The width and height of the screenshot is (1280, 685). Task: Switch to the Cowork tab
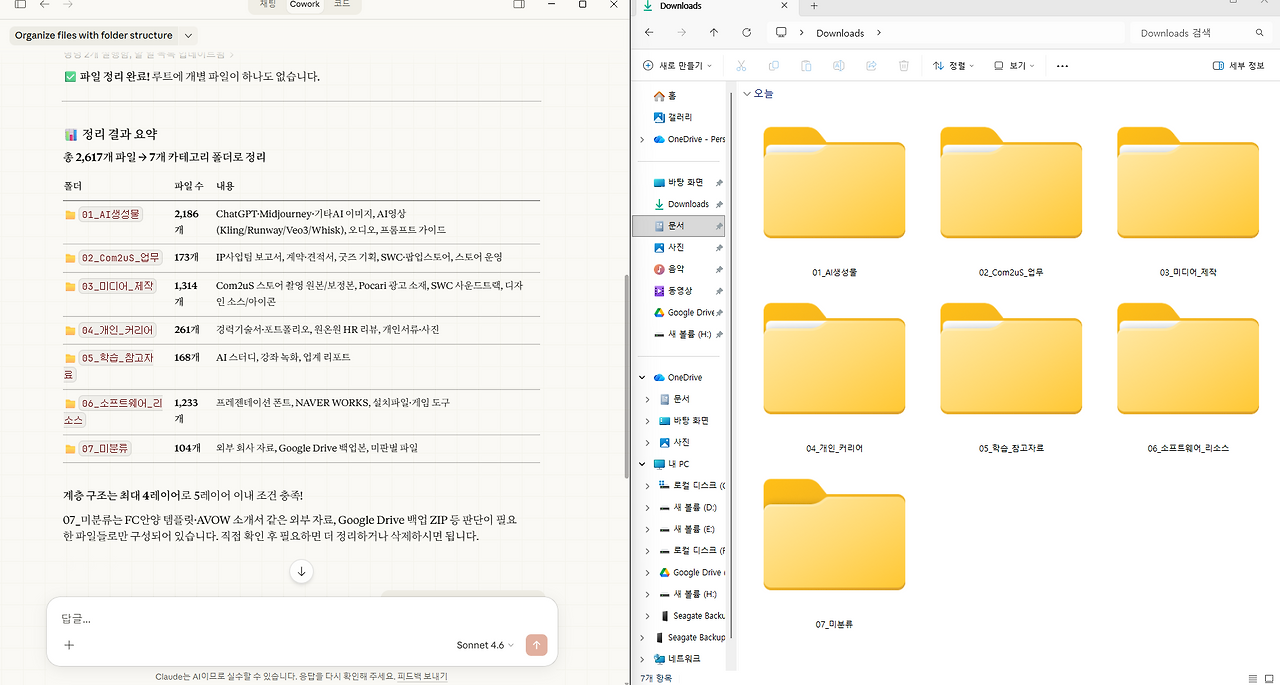(304, 5)
